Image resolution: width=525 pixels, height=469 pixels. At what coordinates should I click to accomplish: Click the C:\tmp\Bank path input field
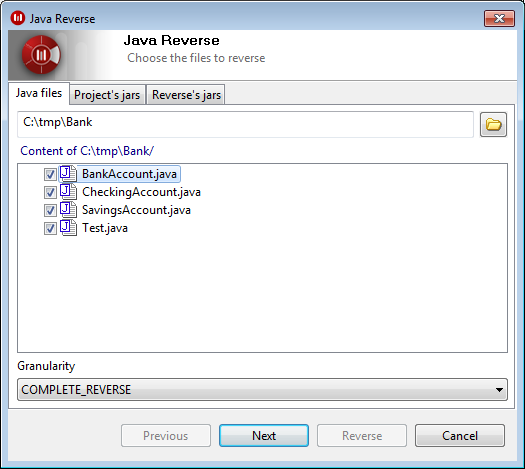(x=245, y=124)
